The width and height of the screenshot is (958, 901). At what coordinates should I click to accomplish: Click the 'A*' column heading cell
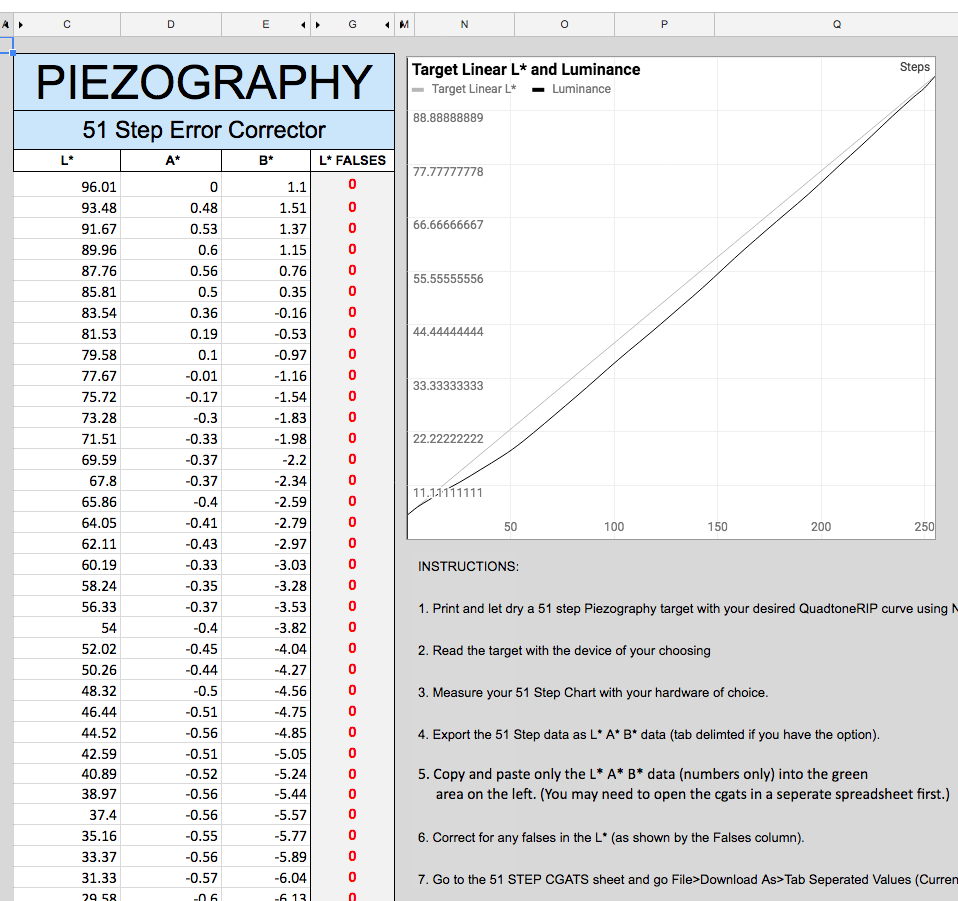pos(171,161)
